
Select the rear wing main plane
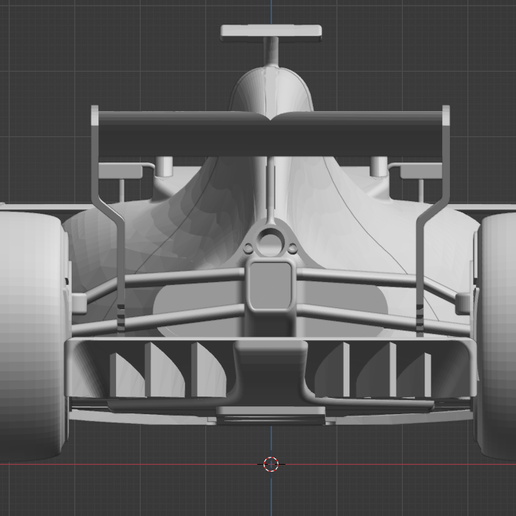[x=271, y=134]
